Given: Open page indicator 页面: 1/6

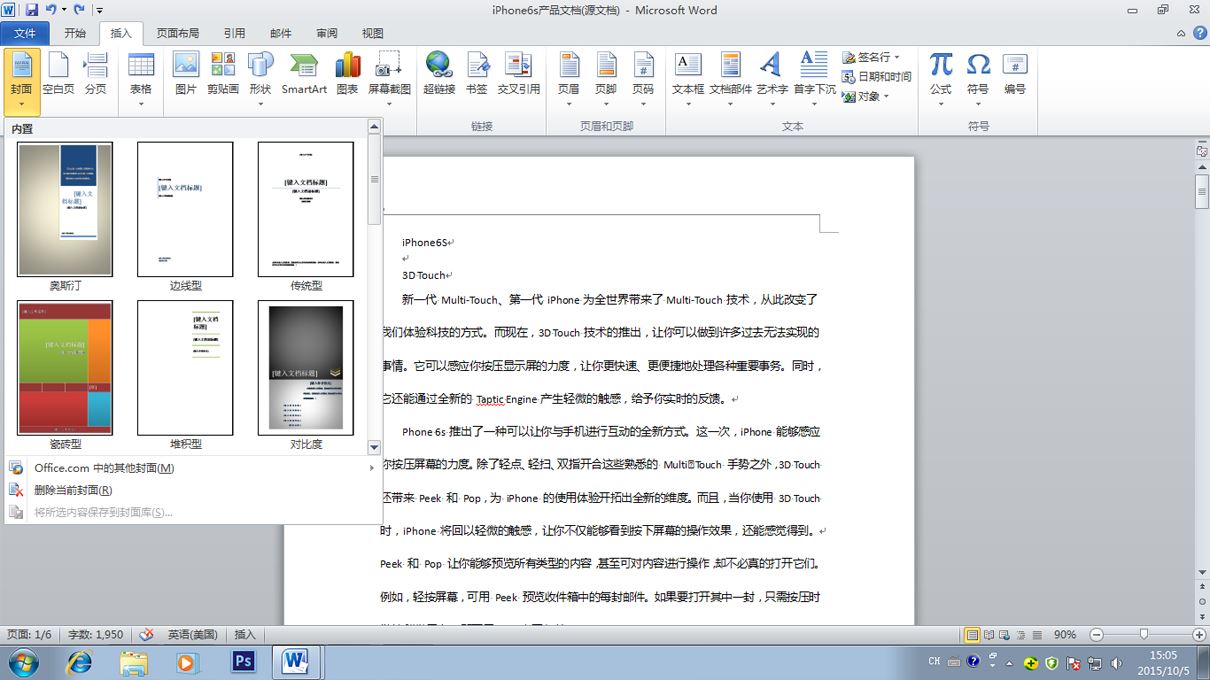Looking at the screenshot, I should tap(29, 635).
